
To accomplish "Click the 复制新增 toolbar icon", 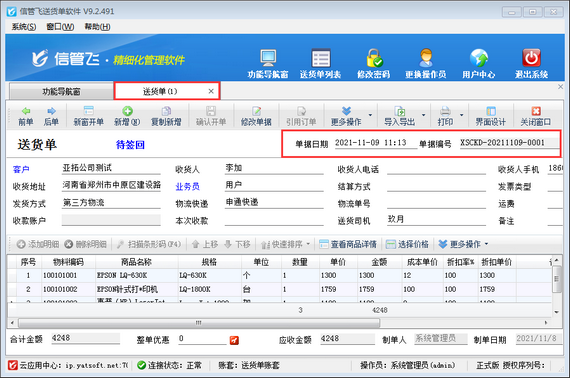I will coord(166,111).
